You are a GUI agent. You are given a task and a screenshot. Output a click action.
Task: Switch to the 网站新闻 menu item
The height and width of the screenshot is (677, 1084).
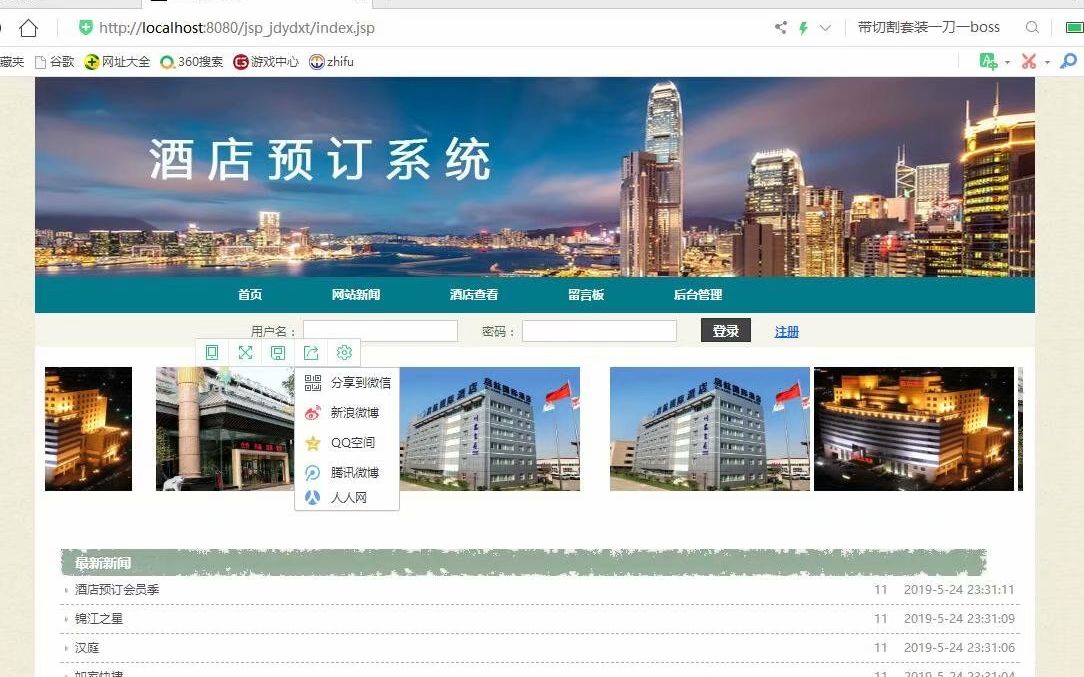pos(355,294)
